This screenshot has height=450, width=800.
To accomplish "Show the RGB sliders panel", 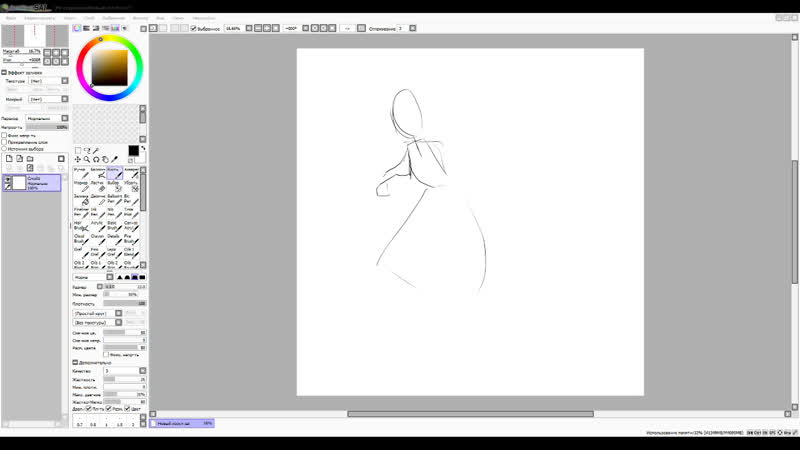I will (86, 29).
